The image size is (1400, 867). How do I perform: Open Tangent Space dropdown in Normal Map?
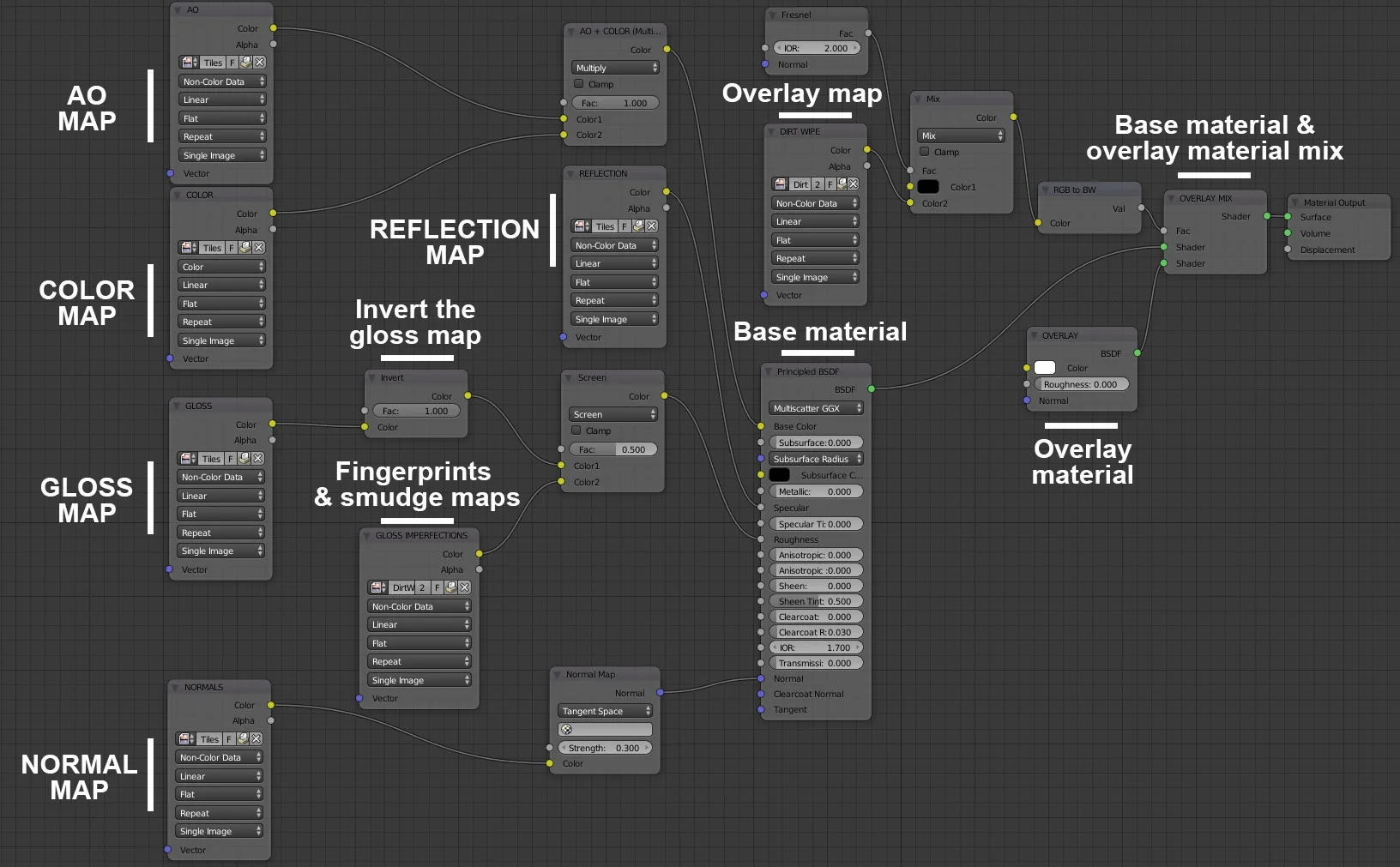coord(606,711)
